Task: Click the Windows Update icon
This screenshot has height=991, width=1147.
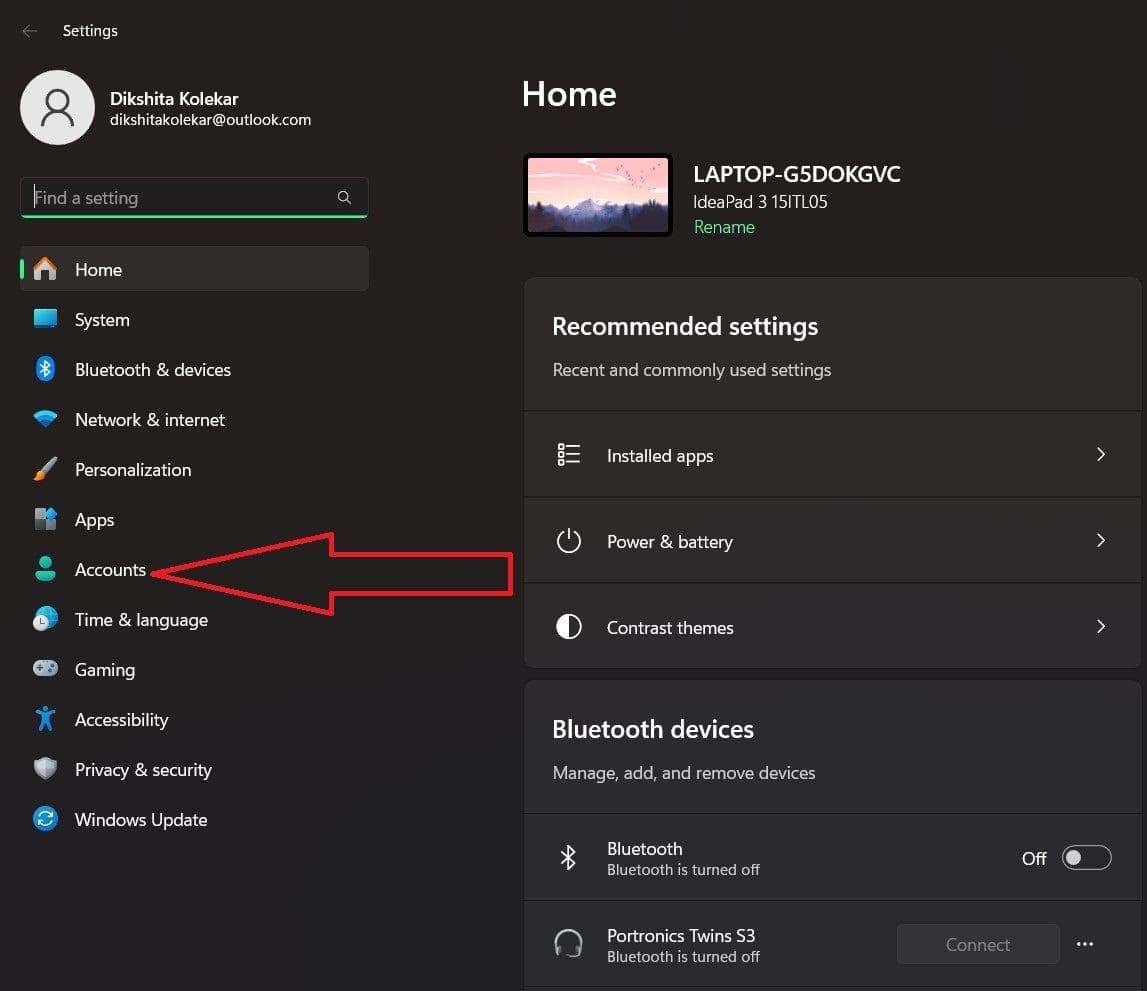Action: (x=46, y=819)
